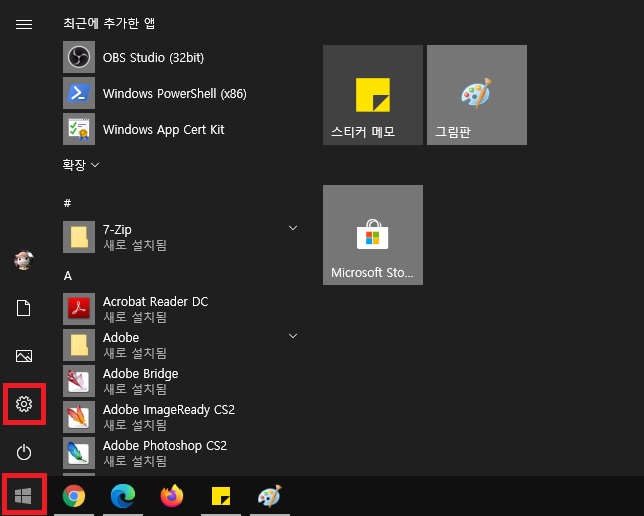644x516 pixels.
Task: Open the 그림판 tile
Action: tap(477, 95)
